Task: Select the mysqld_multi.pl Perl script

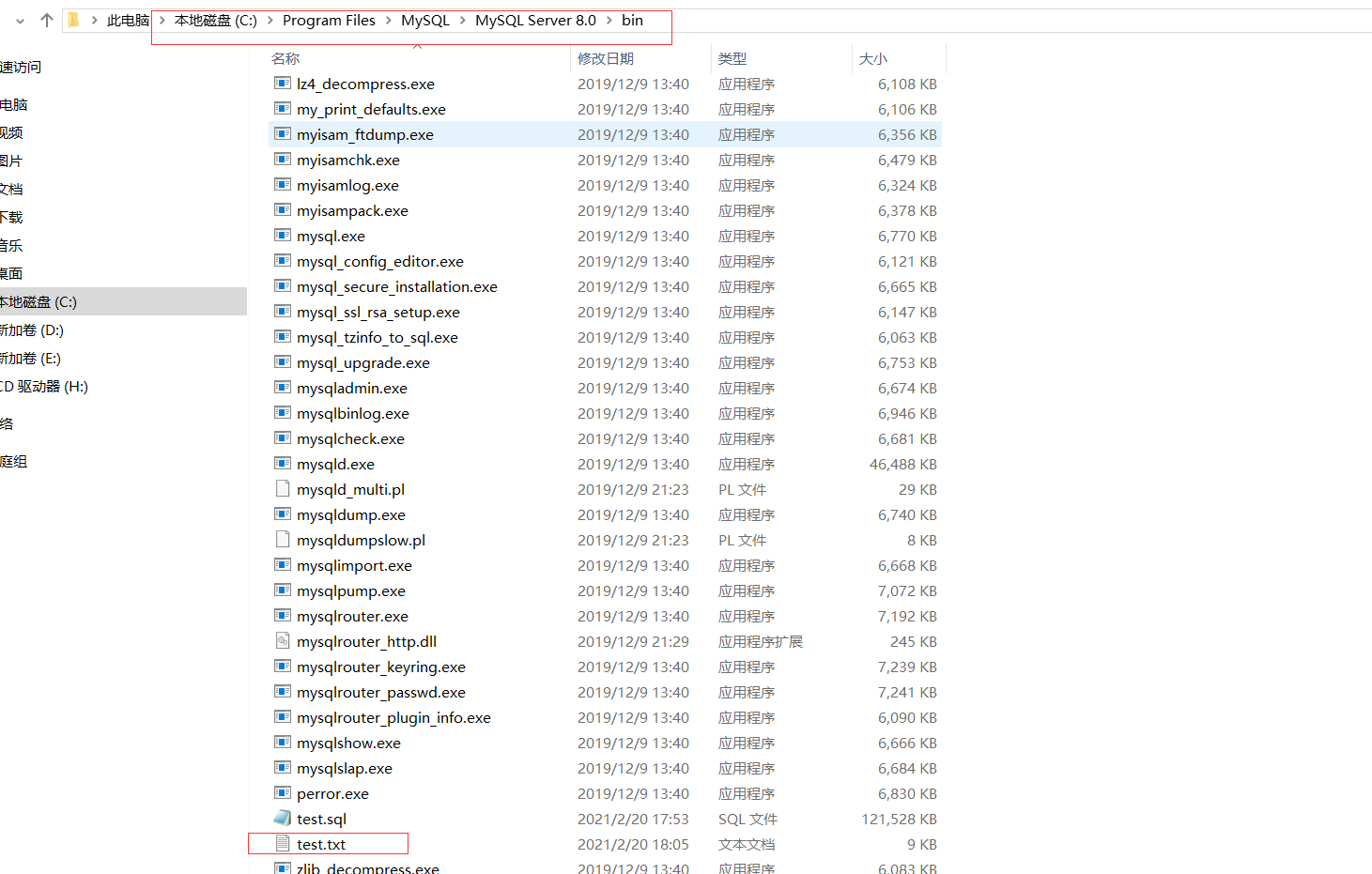Action: 350,489
